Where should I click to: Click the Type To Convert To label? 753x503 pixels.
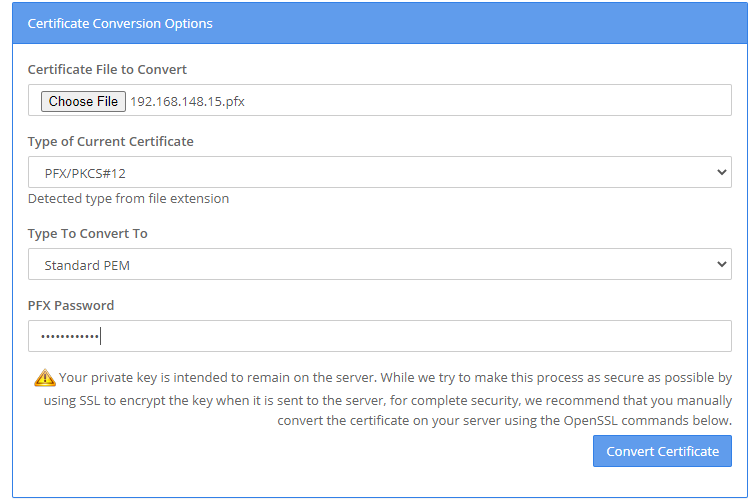tap(87, 233)
